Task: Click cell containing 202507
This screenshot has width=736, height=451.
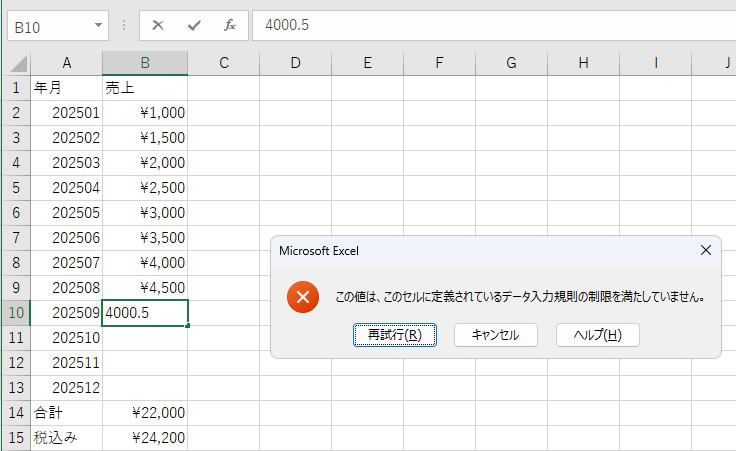Action: (67, 263)
